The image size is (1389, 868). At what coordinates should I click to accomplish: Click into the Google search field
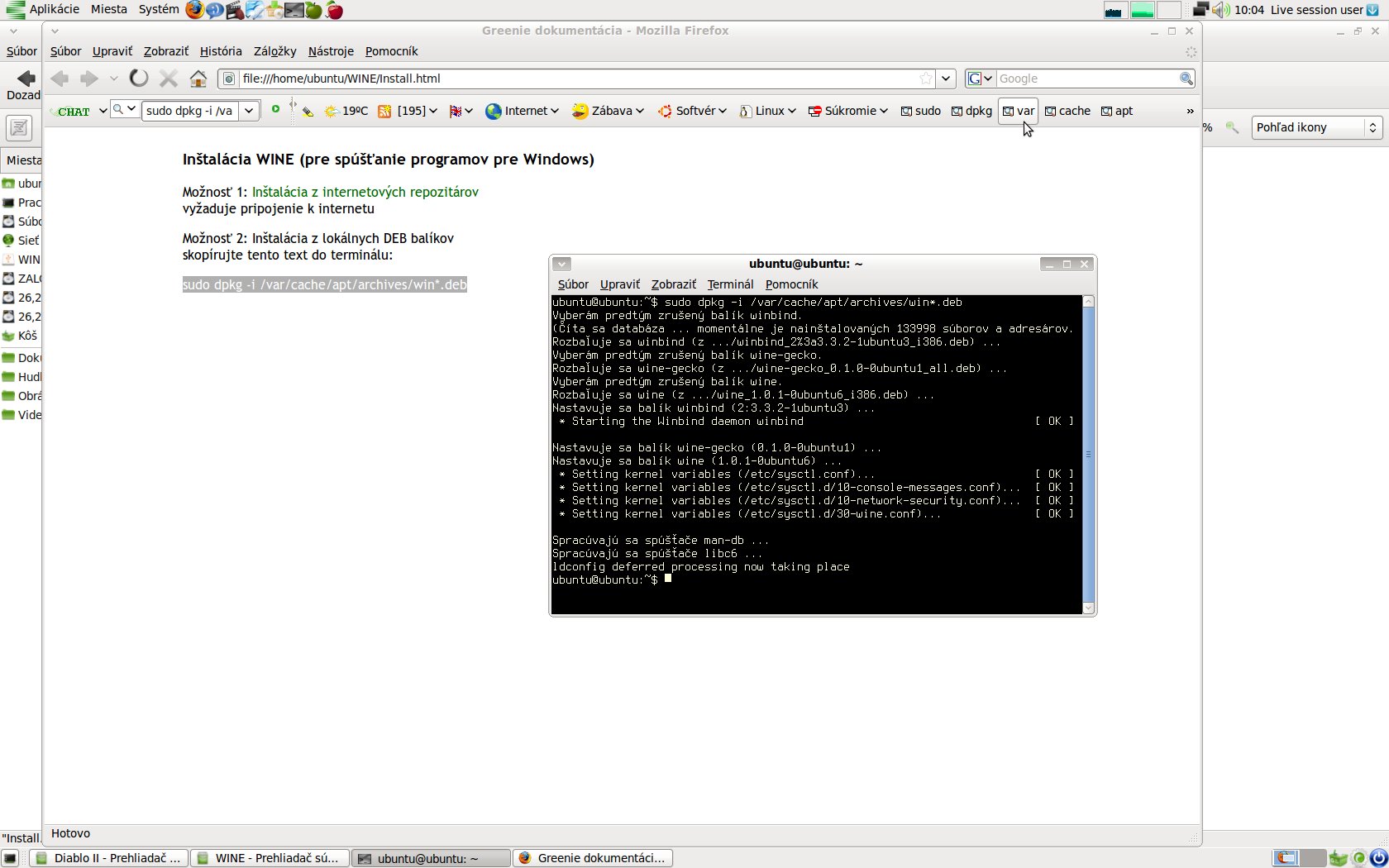click(x=1086, y=79)
